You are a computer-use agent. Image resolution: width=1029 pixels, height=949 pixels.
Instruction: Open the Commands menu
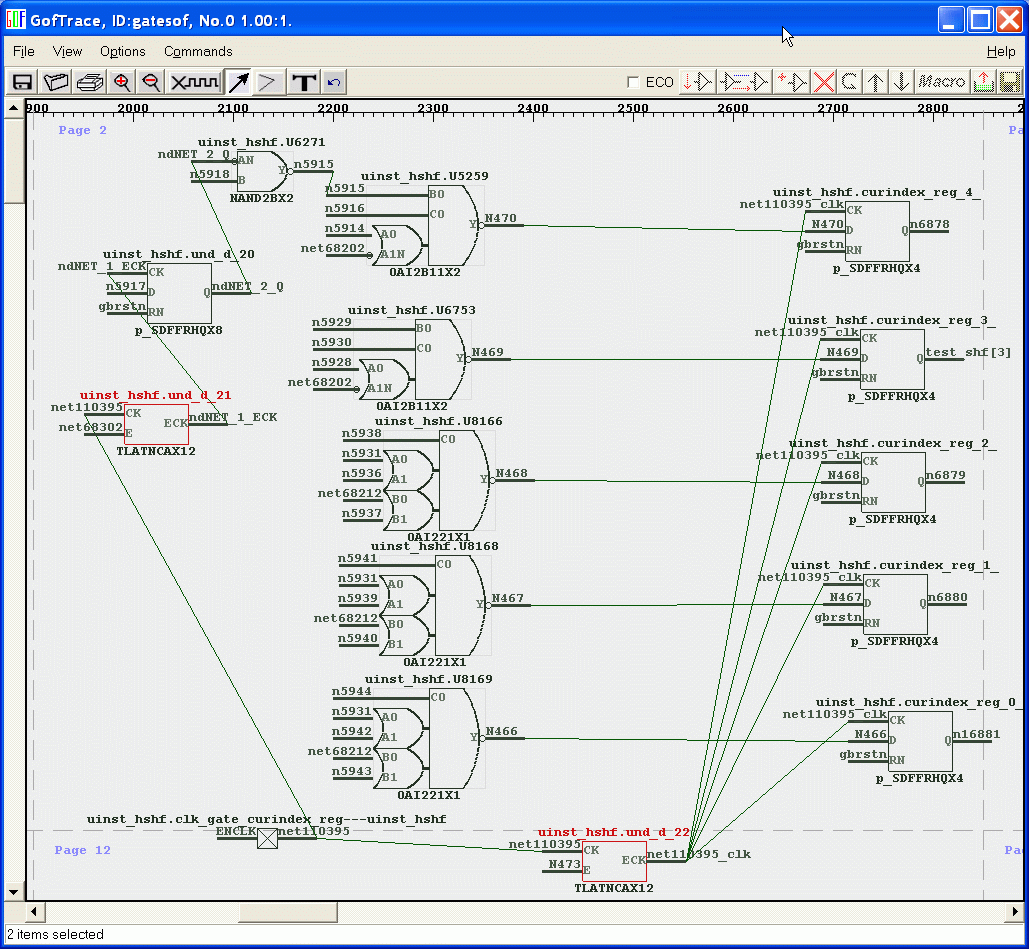point(198,51)
